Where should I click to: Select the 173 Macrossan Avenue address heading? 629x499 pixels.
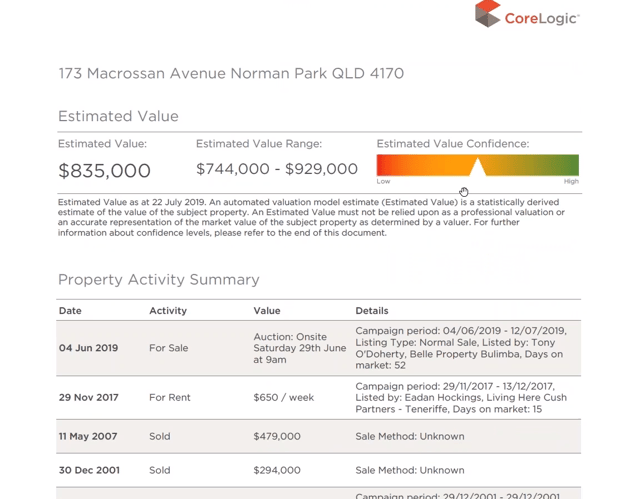(x=231, y=74)
